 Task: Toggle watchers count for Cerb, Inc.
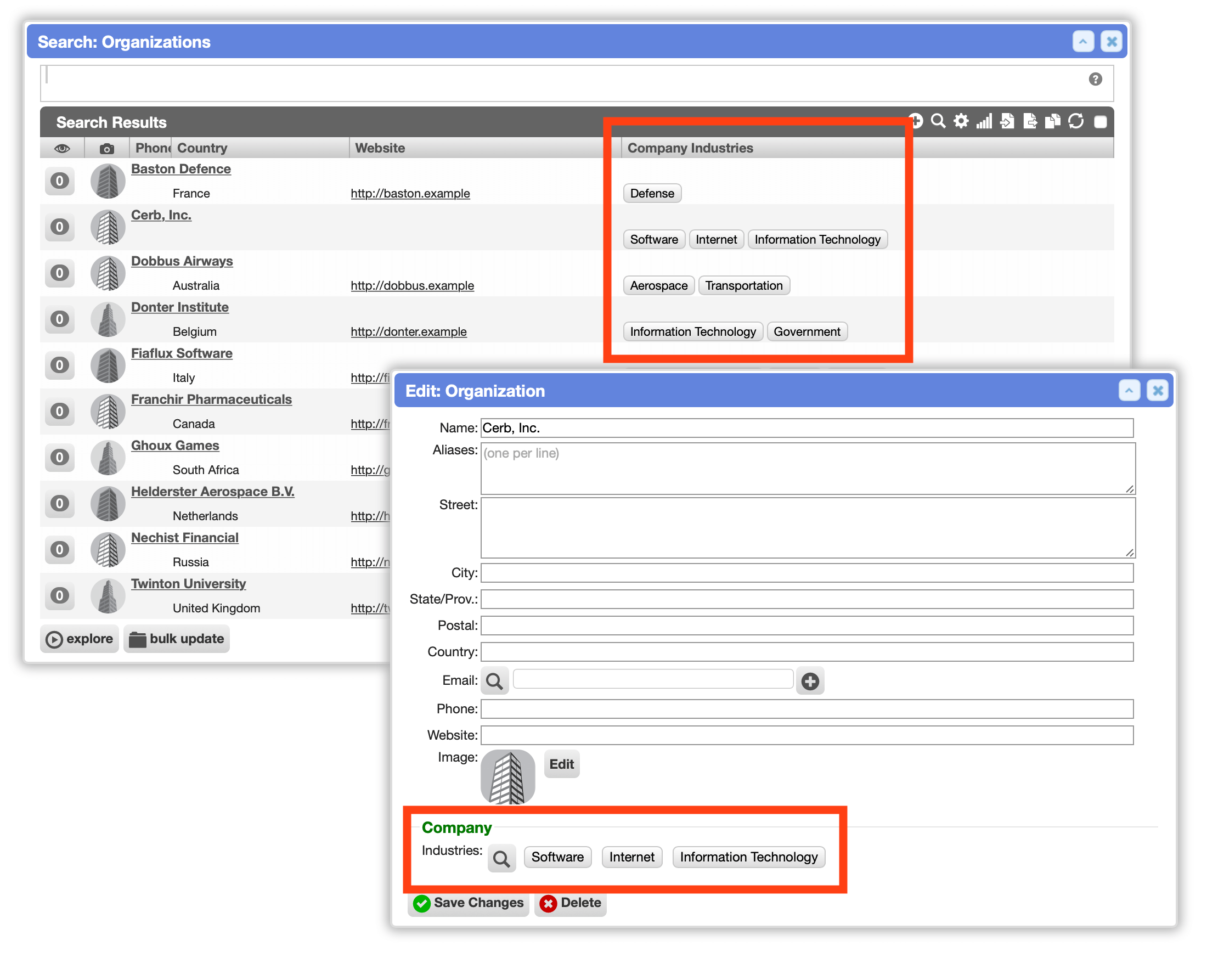tap(60, 228)
